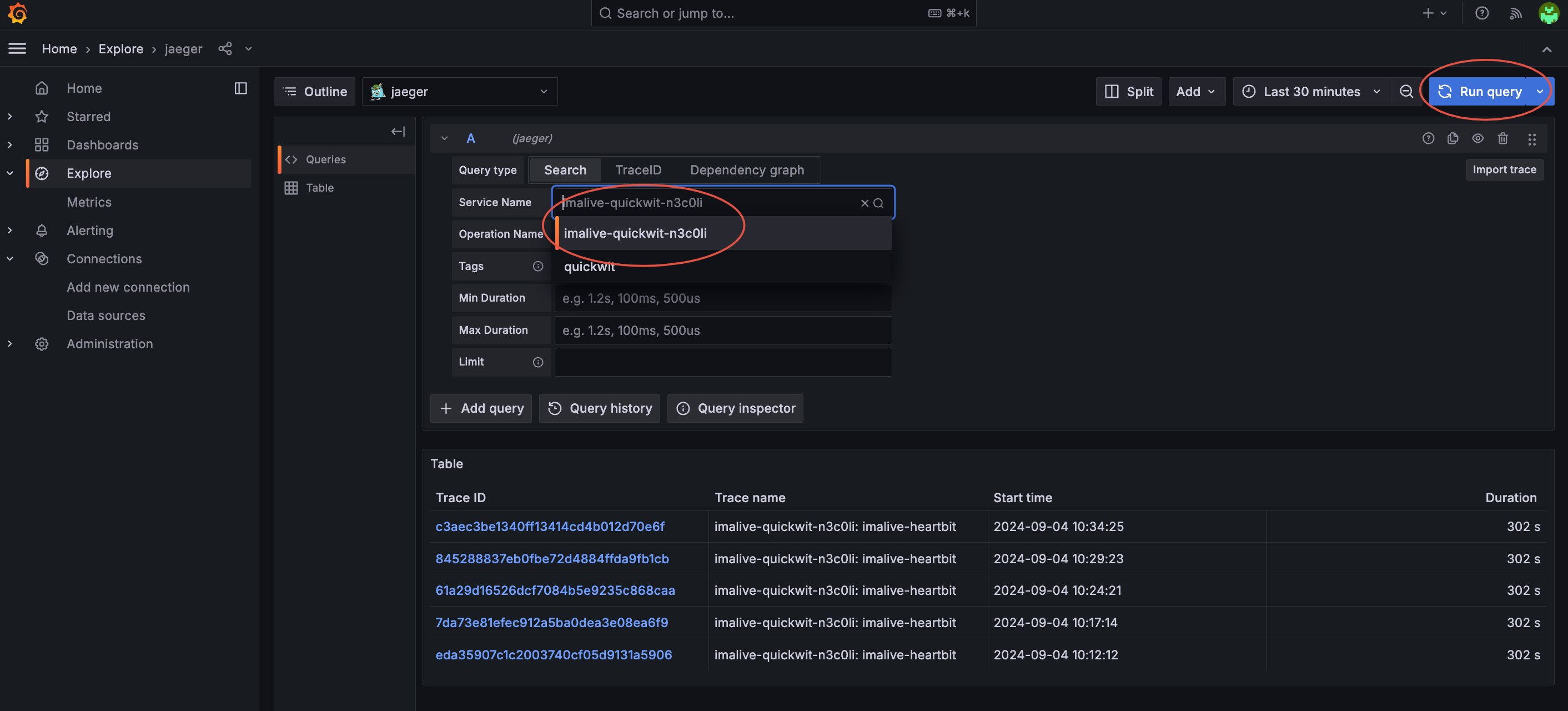Open Starred in the sidebar
The height and width of the screenshot is (711, 1568).
tap(88, 116)
